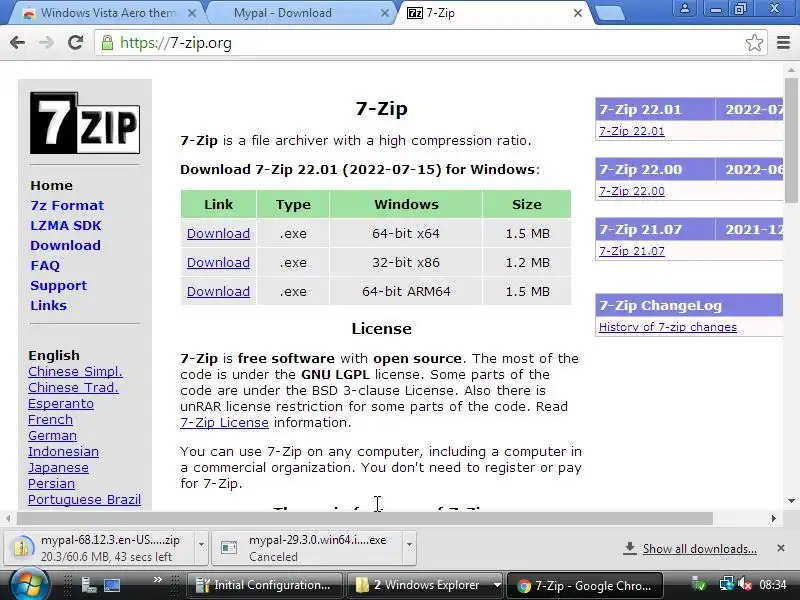This screenshot has width=800, height=600.
Task: Switch language to Chinese Trad.
Action: (73, 387)
